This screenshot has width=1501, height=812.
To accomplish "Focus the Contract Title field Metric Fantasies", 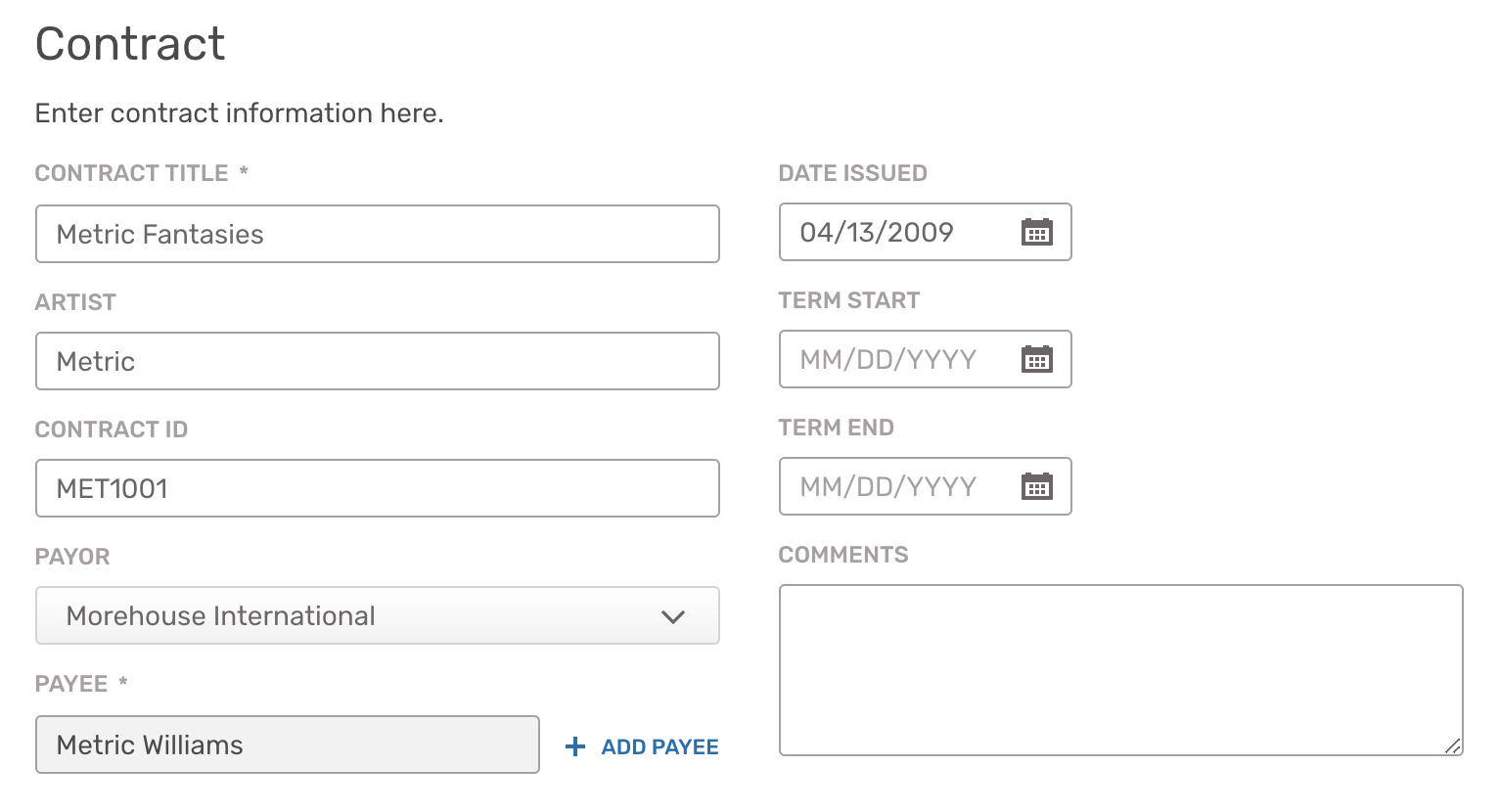I will pos(378,234).
